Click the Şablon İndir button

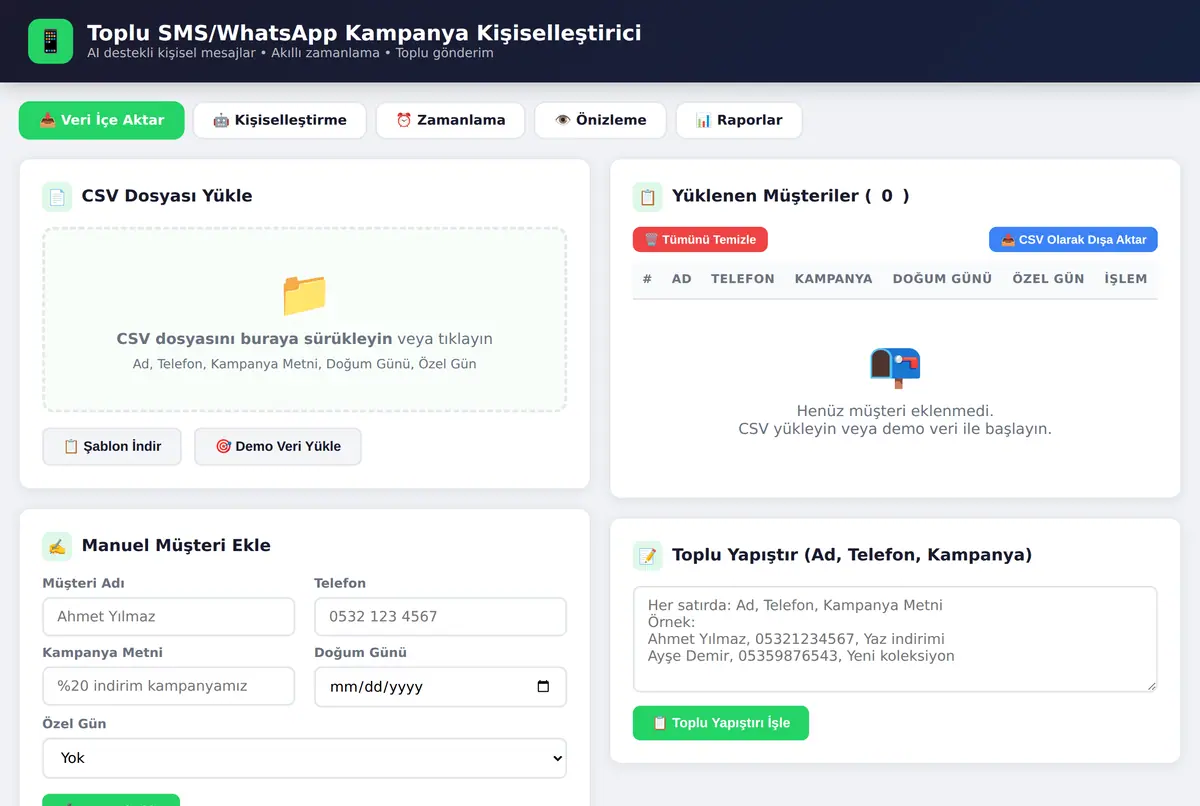[x=112, y=447]
